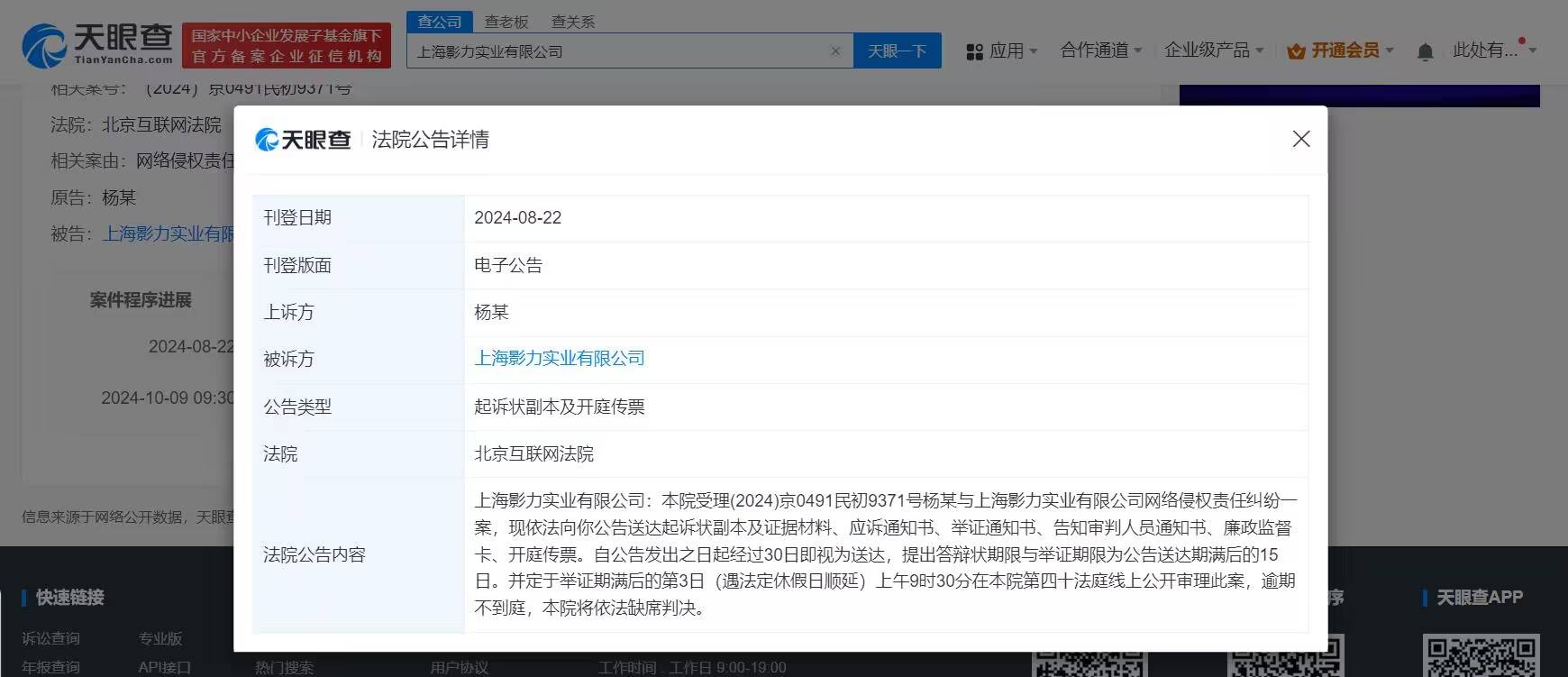Open the notification bell
This screenshot has width=1568, height=677.
1425,52
